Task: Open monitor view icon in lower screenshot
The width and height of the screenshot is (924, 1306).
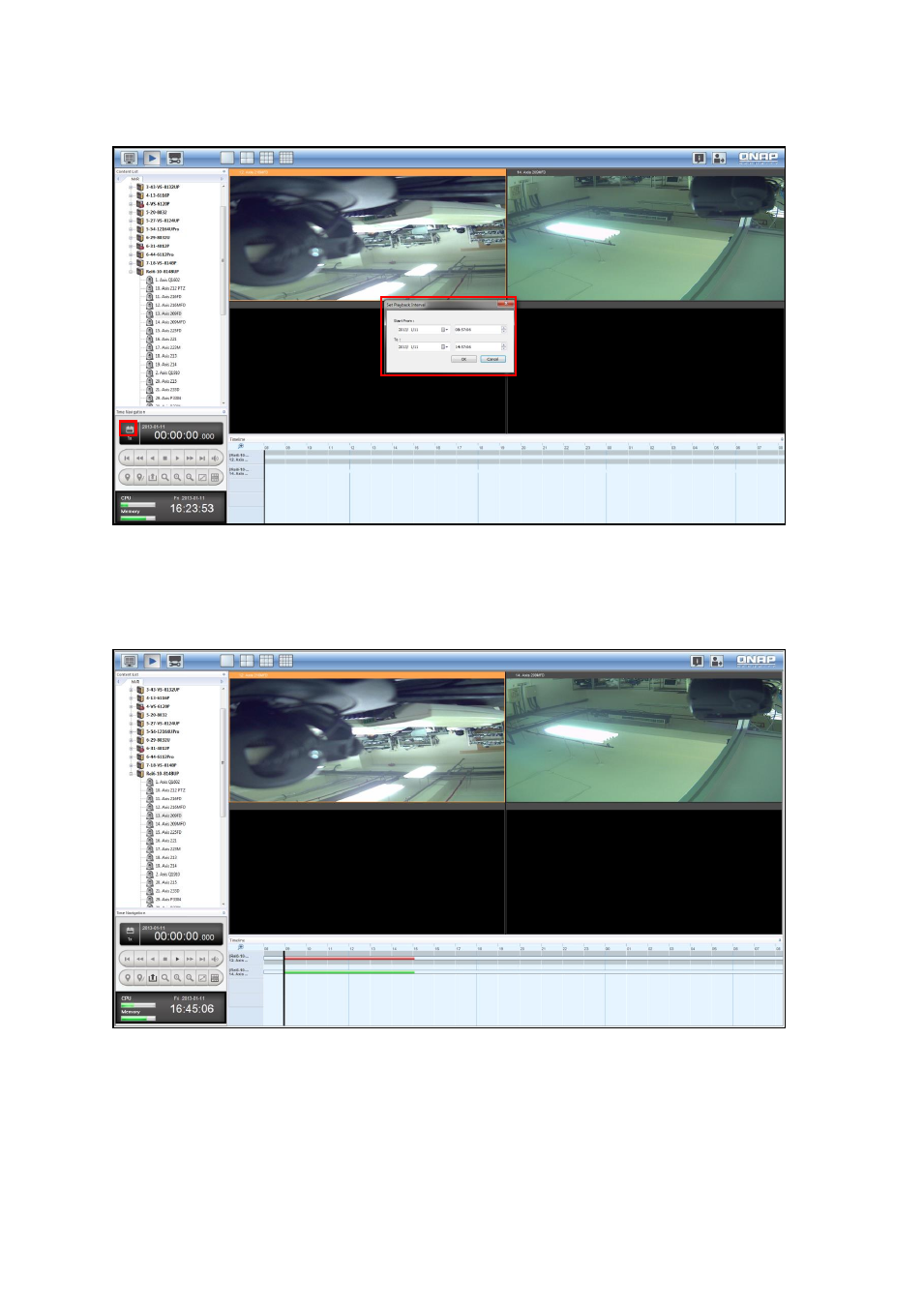Action: coord(129,661)
